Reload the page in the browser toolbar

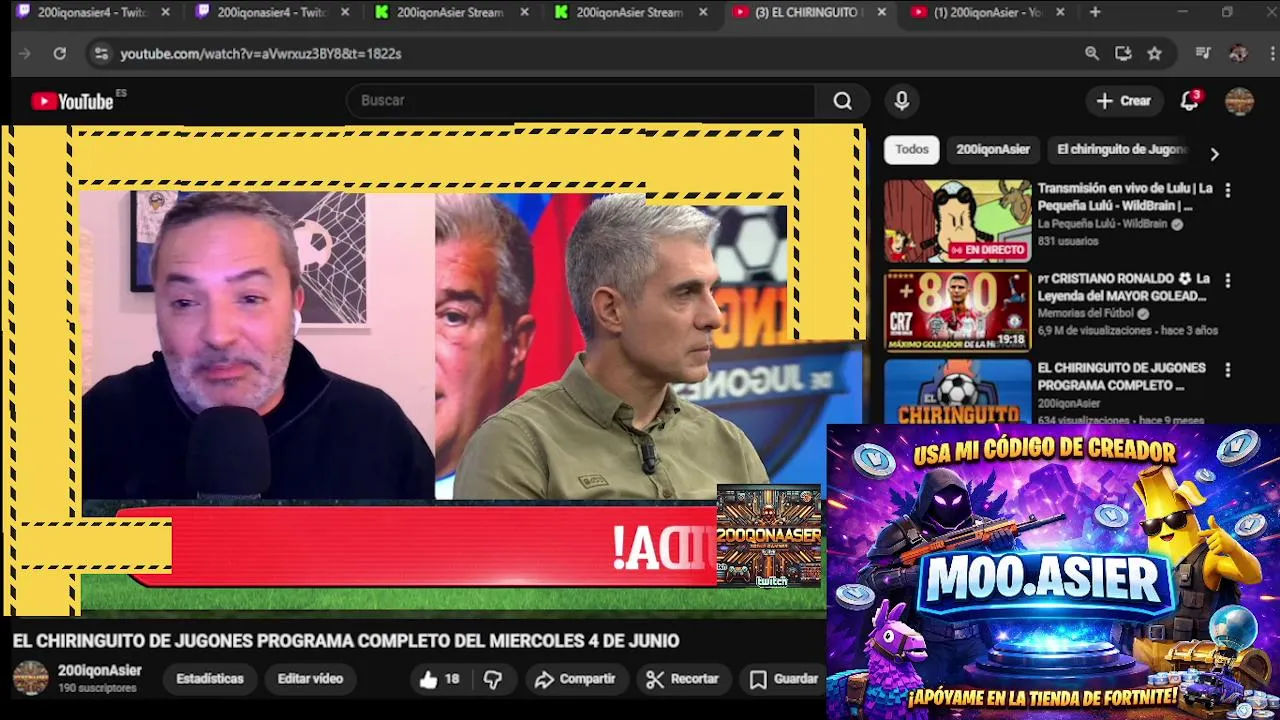59,54
